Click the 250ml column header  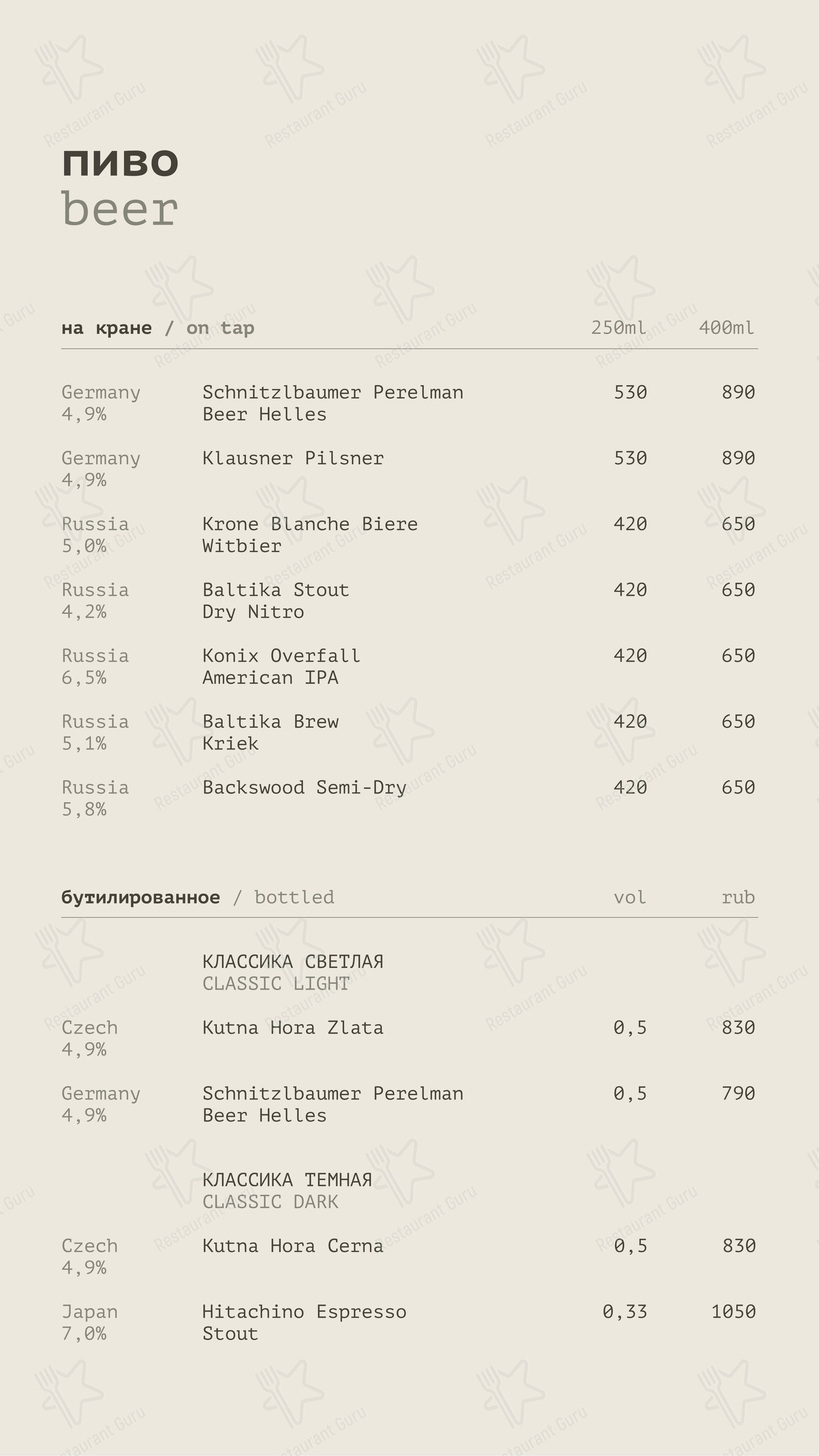coord(618,328)
